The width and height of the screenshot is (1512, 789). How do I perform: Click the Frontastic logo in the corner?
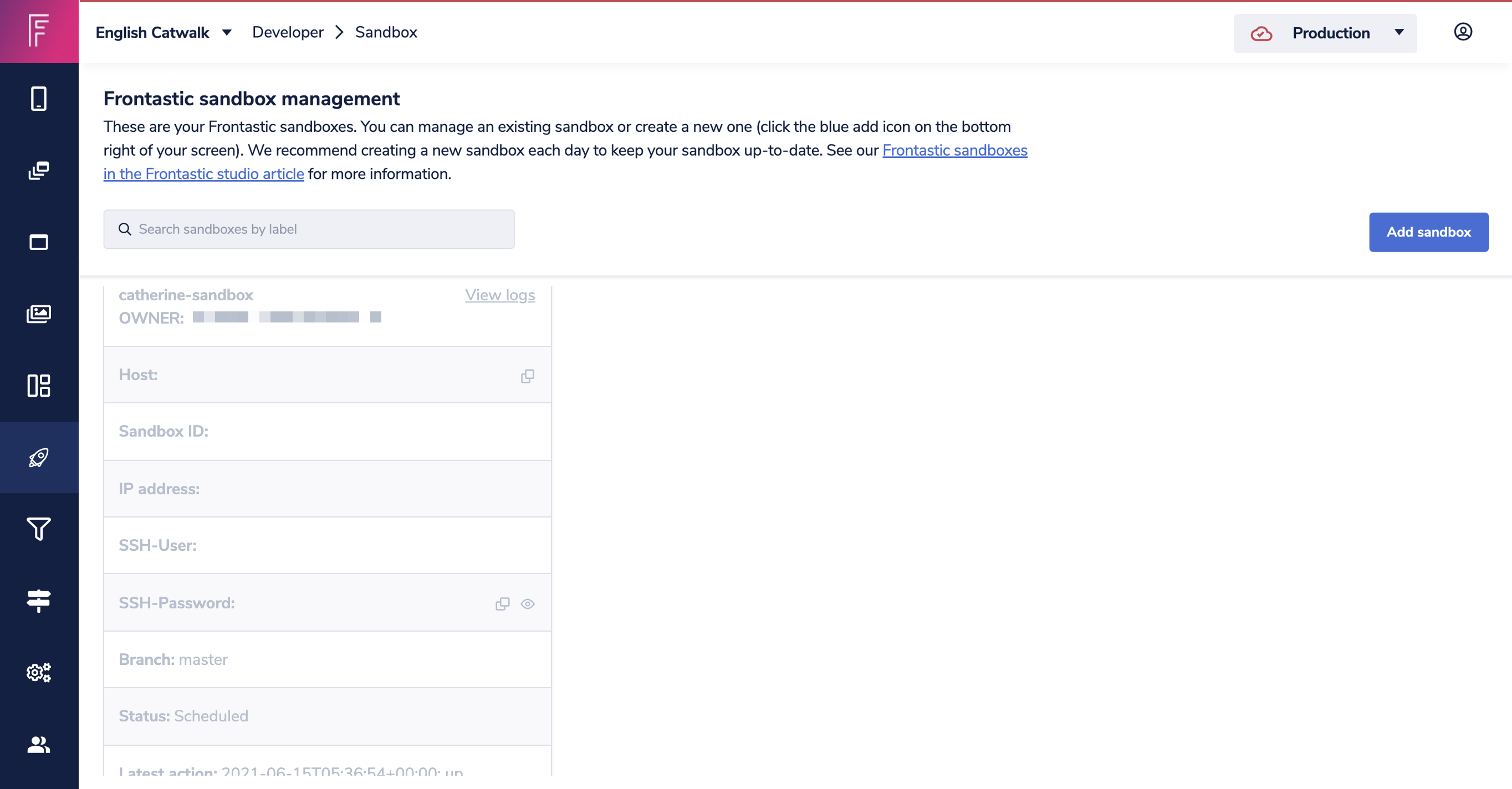tap(39, 30)
